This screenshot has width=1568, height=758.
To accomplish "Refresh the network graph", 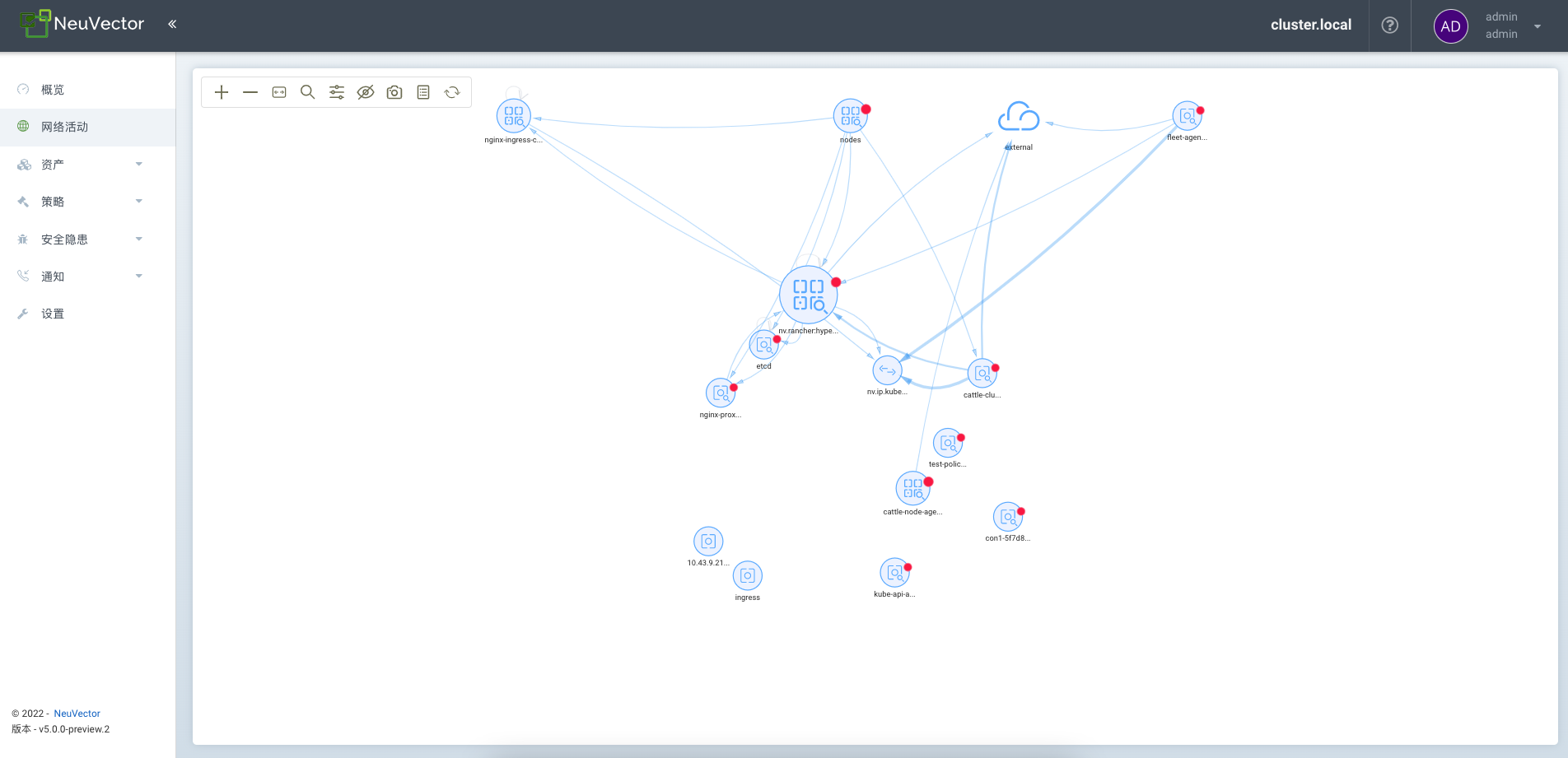I will [452, 92].
